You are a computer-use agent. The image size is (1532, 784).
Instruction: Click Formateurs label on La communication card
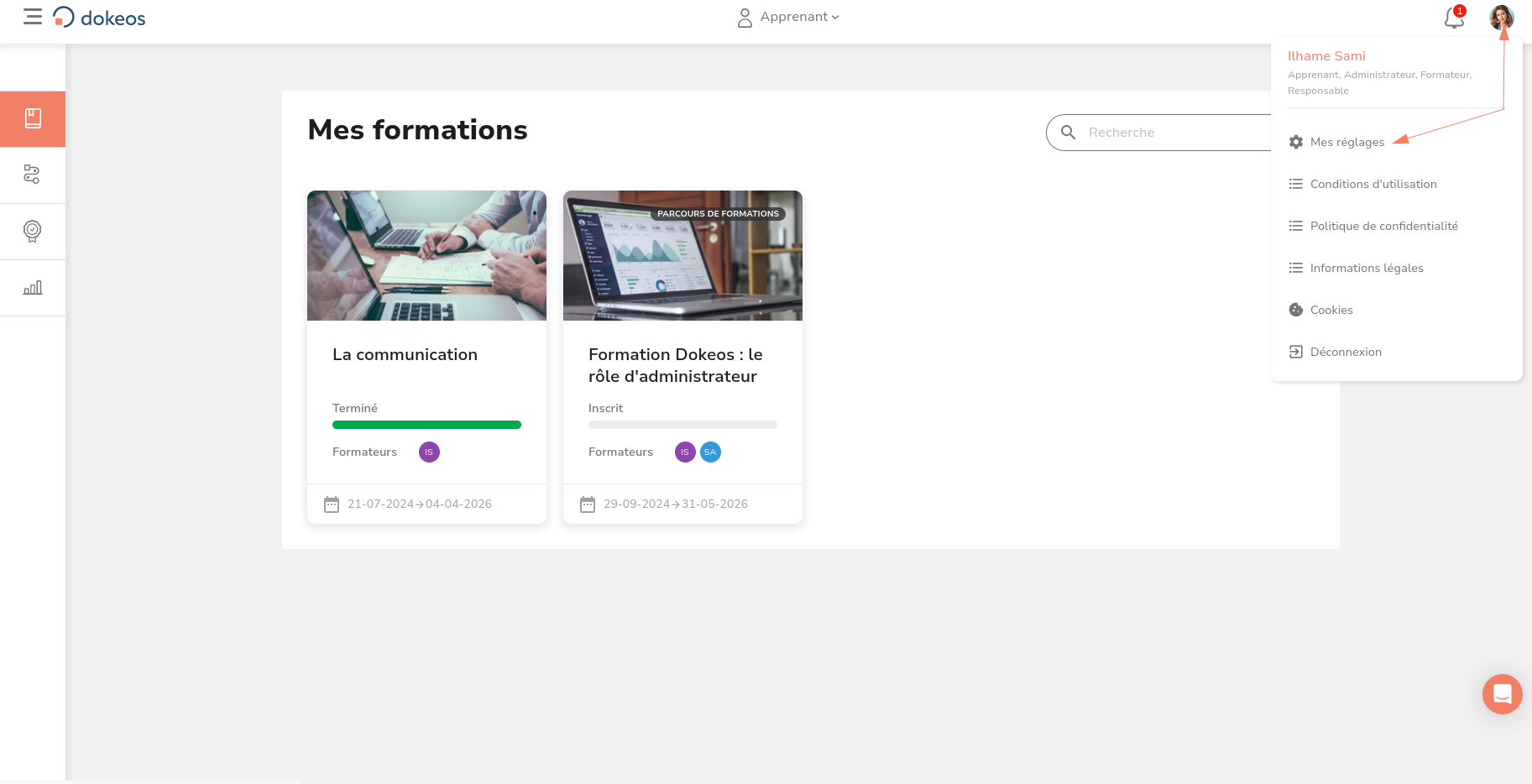click(x=364, y=452)
